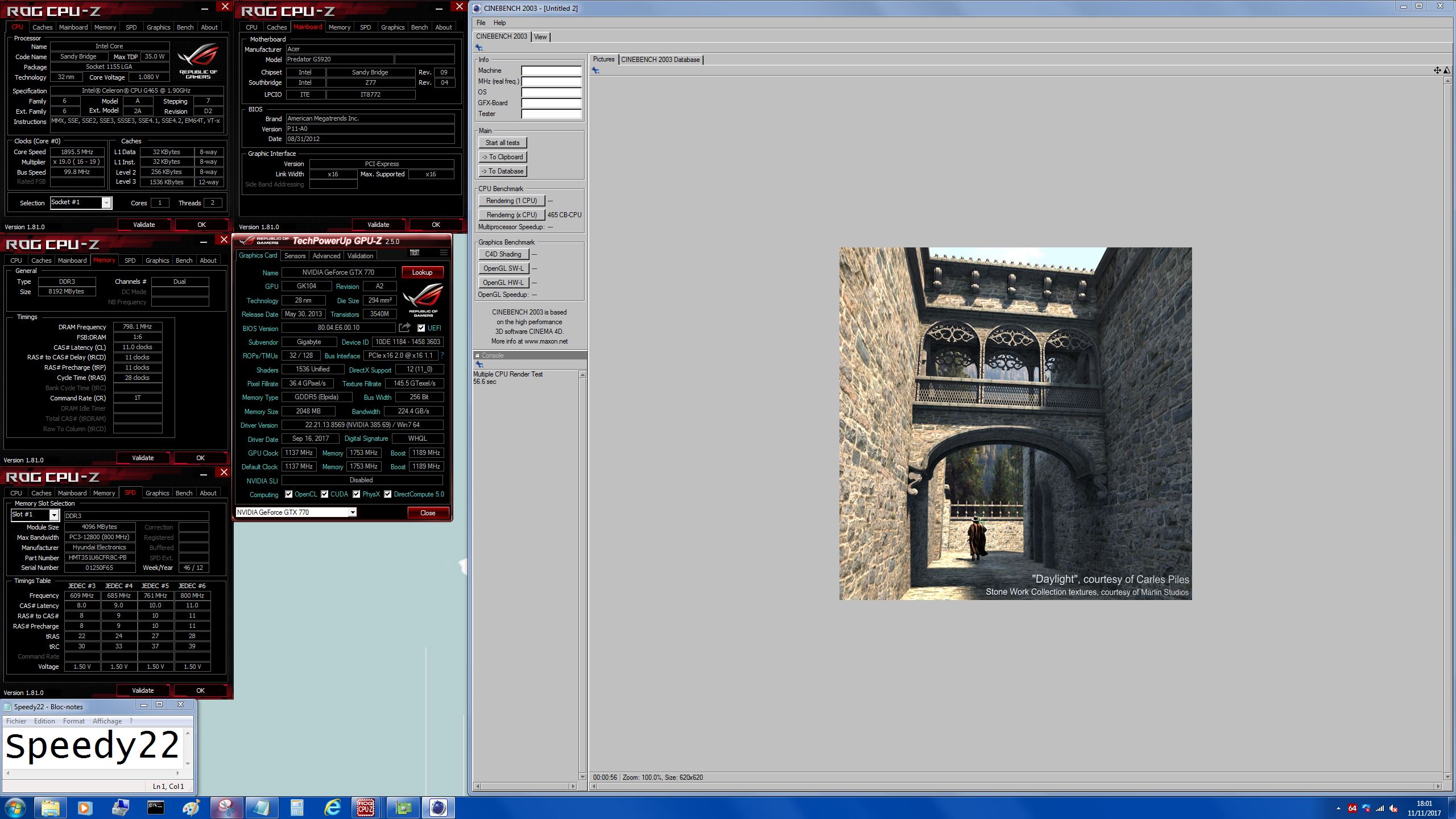Open the Slot #1 memory slot dropdown
This screenshot has height=819, width=1456.
coord(54,515)
